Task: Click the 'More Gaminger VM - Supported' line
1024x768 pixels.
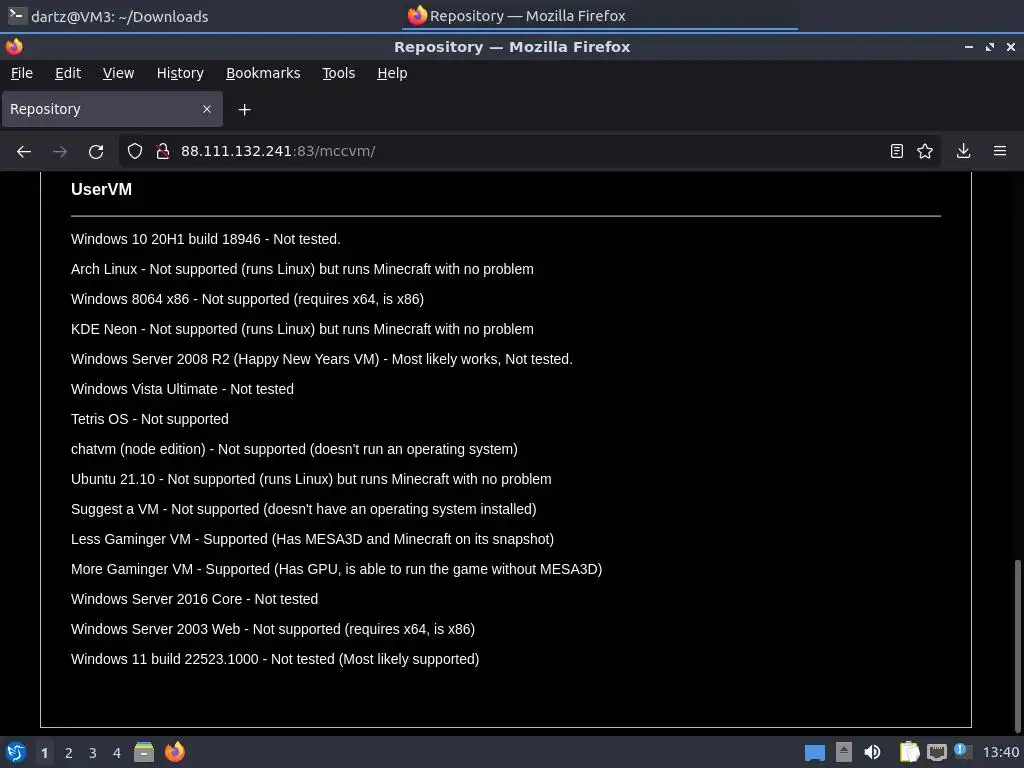Action: click(336, 569)
